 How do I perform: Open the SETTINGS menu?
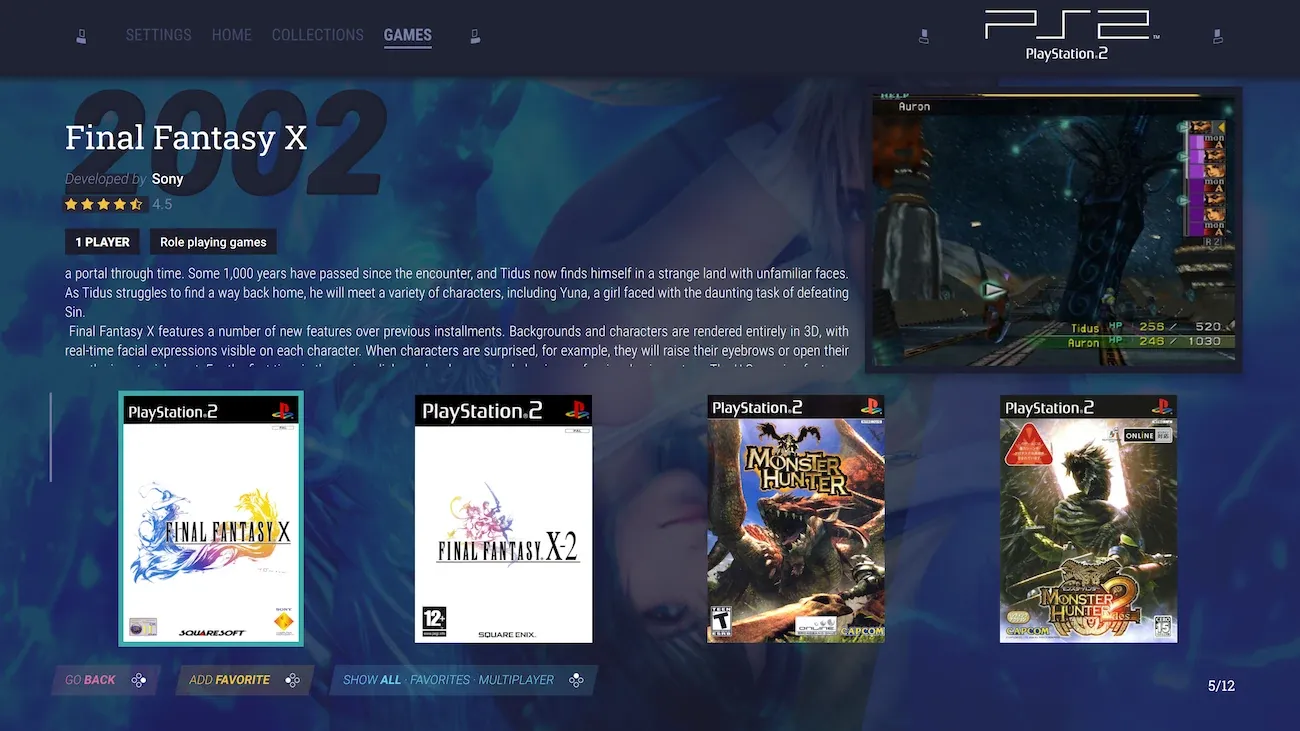(158, 35)
